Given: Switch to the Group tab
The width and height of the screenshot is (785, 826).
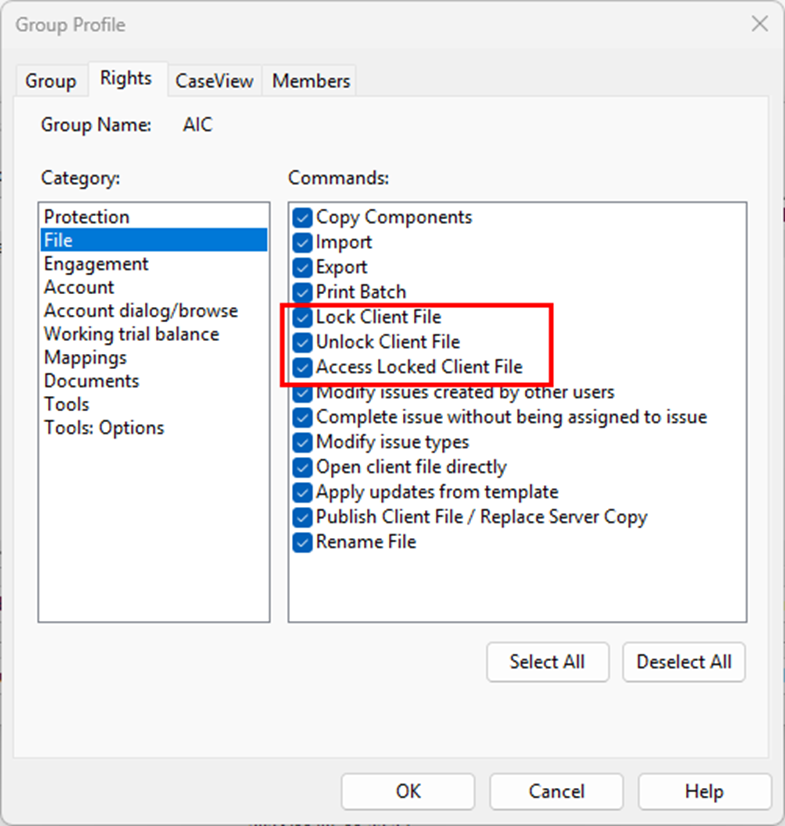Looking at the screenshot, I should pyautogui.click(x=51, y=81).
